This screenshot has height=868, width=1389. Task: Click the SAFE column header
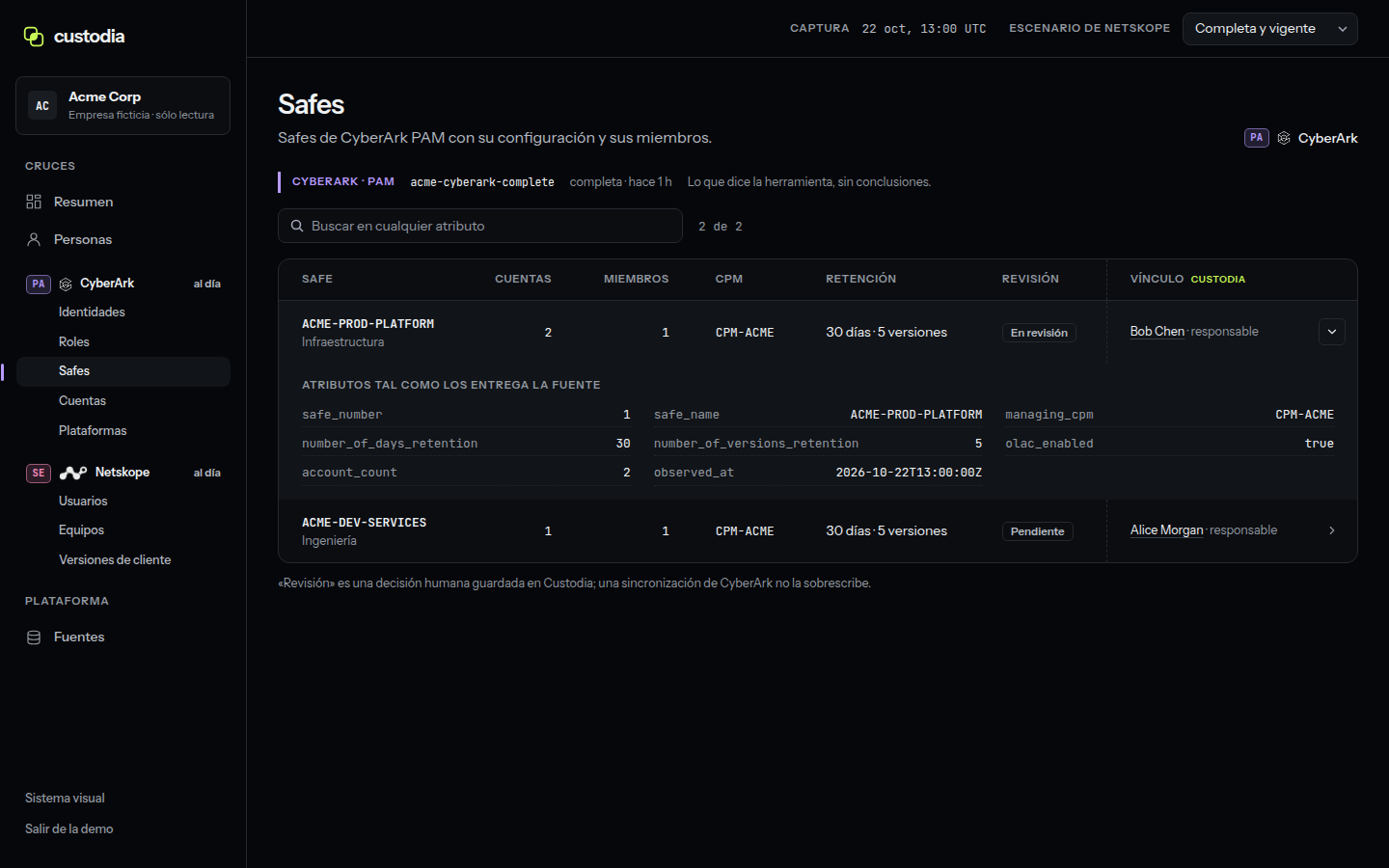point(317,280)
